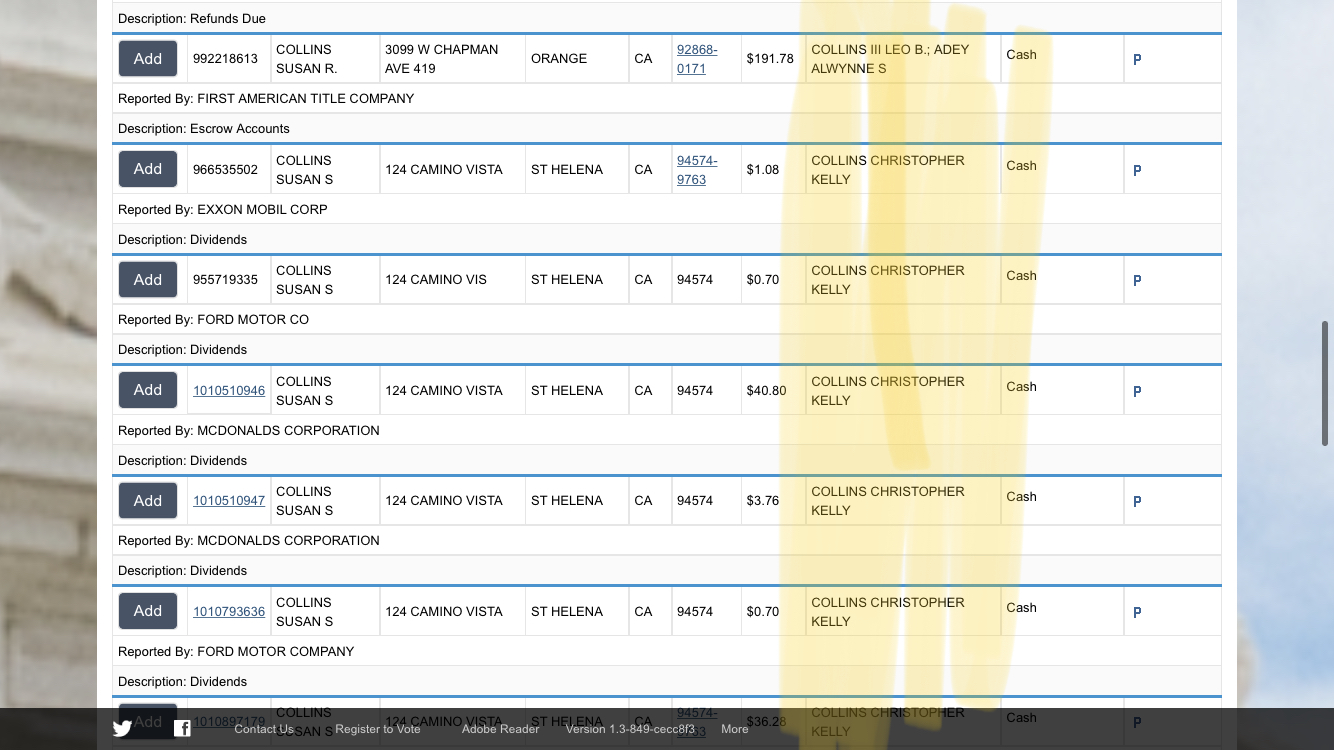The width and height of the screenshot is (1334, 750).
Task: Click 'Reported By: EXXON MOBIL CORP'
Action: click(x=223, y=210)
